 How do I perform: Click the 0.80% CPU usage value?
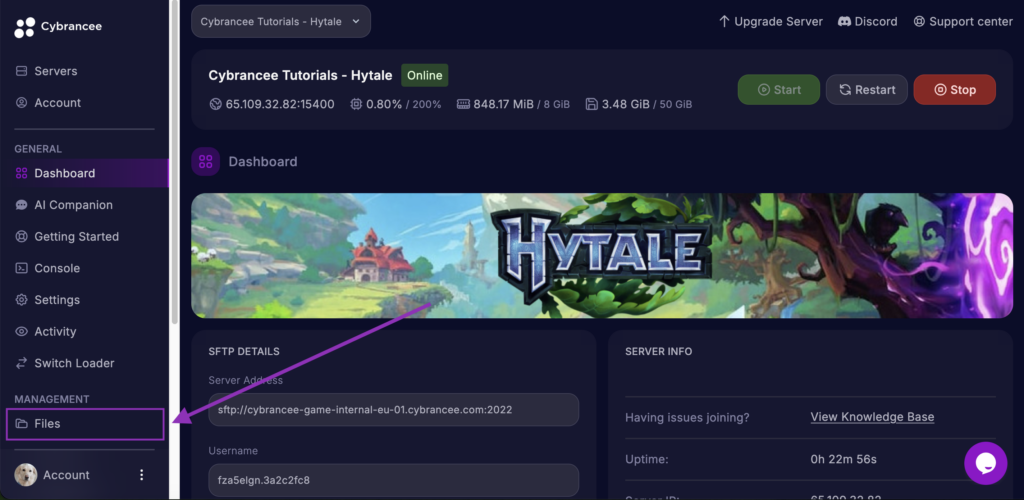(384, 104)
